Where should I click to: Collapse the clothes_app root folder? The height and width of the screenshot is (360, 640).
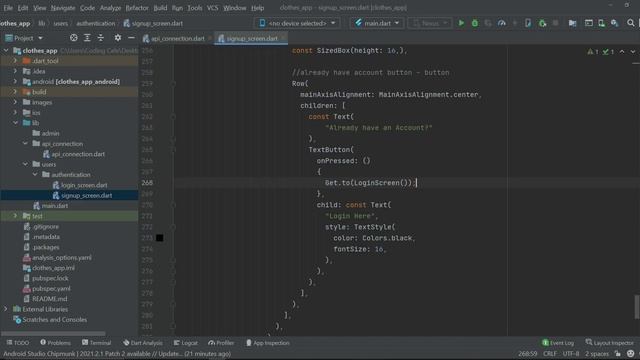[x=6, y=51]
